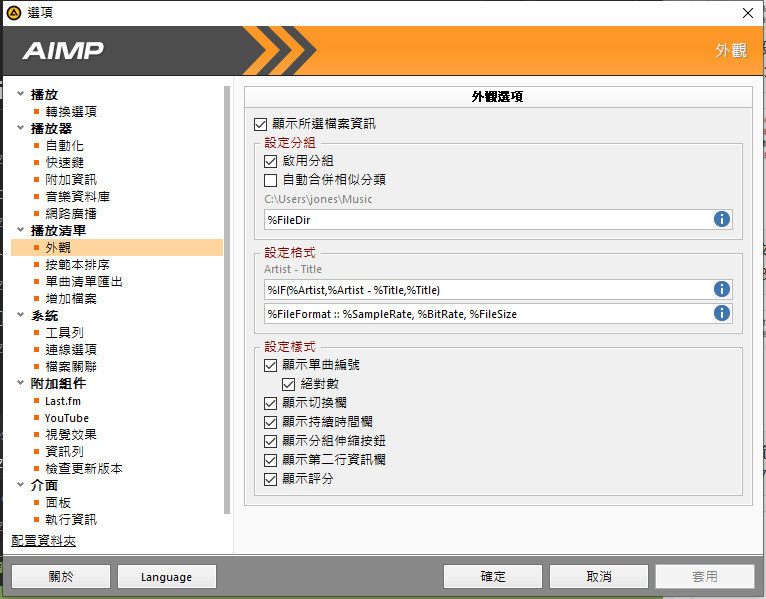Toggle 顯示所選檔案資訊 checkbox
The width and height of the screenshot is (766, 599).
coord(260,124)
